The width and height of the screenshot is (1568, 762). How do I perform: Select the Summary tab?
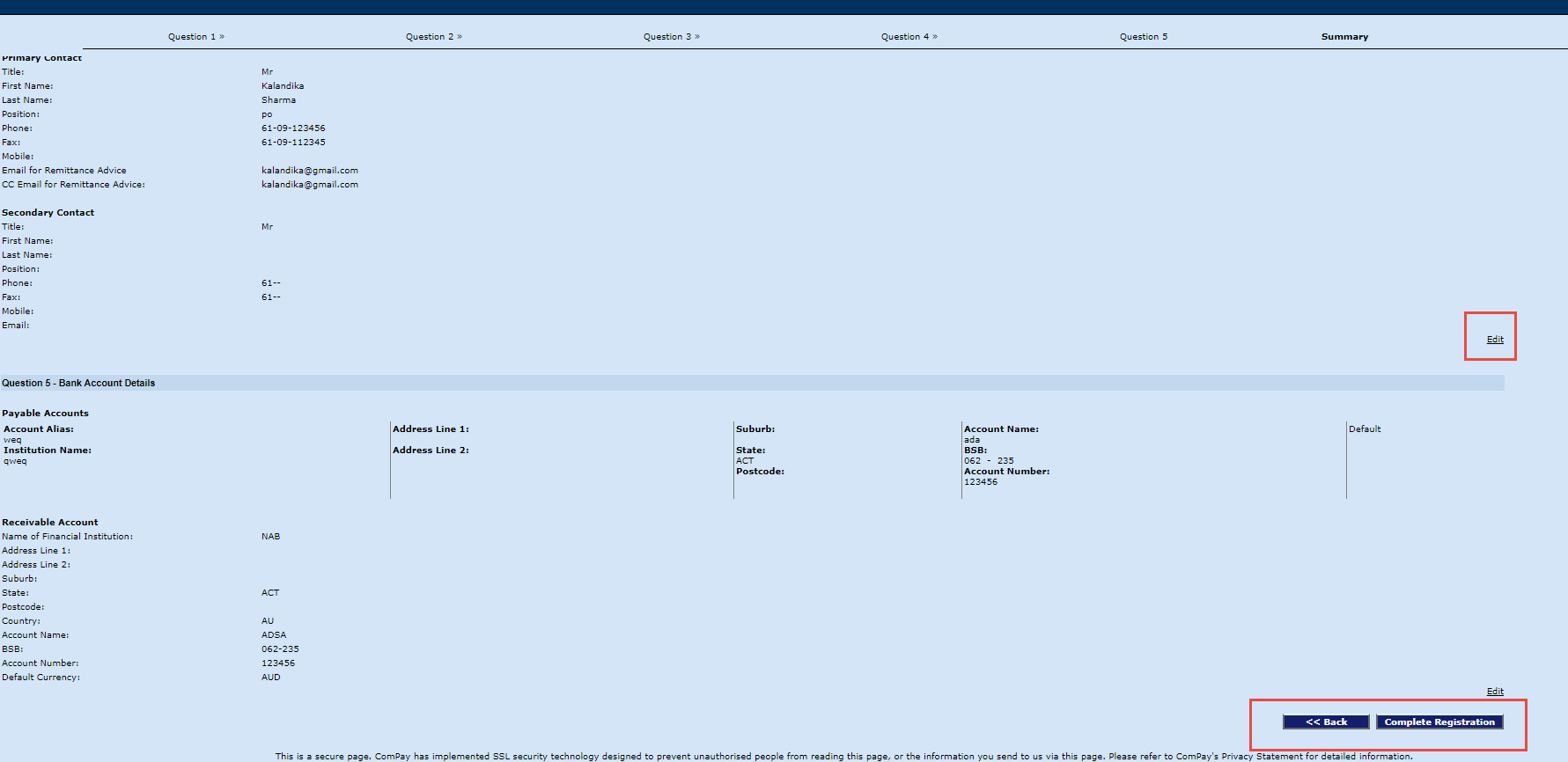point(1344,37)
